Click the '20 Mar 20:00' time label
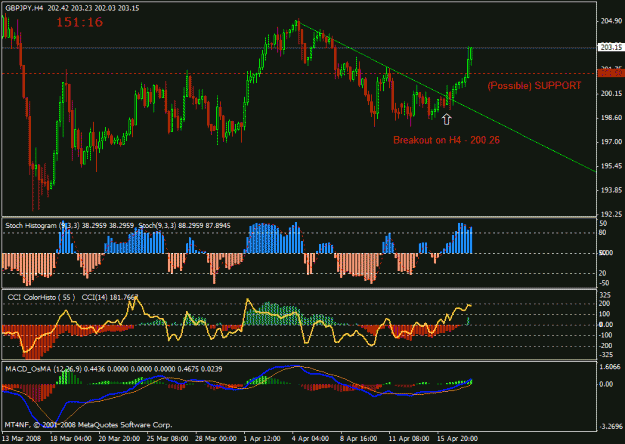This screenshot has width=625, height=444. click(x=119, y=438)
